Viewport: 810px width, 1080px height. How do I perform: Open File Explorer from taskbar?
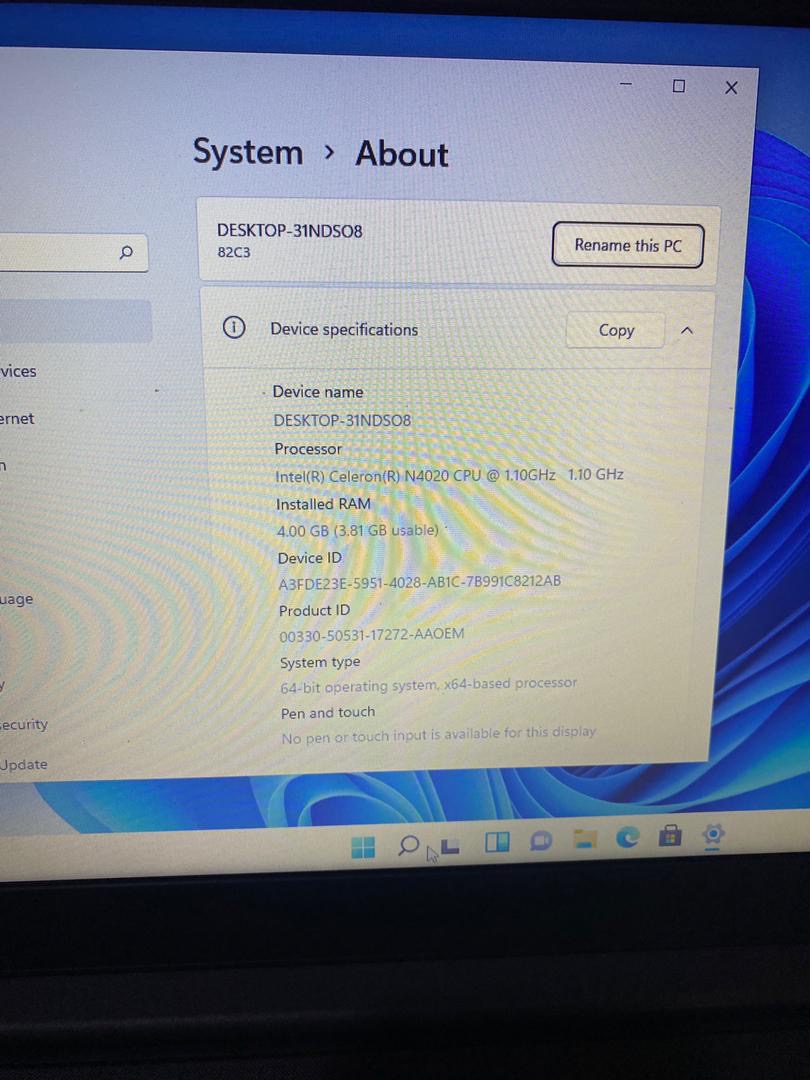click(x=585, y=838)
